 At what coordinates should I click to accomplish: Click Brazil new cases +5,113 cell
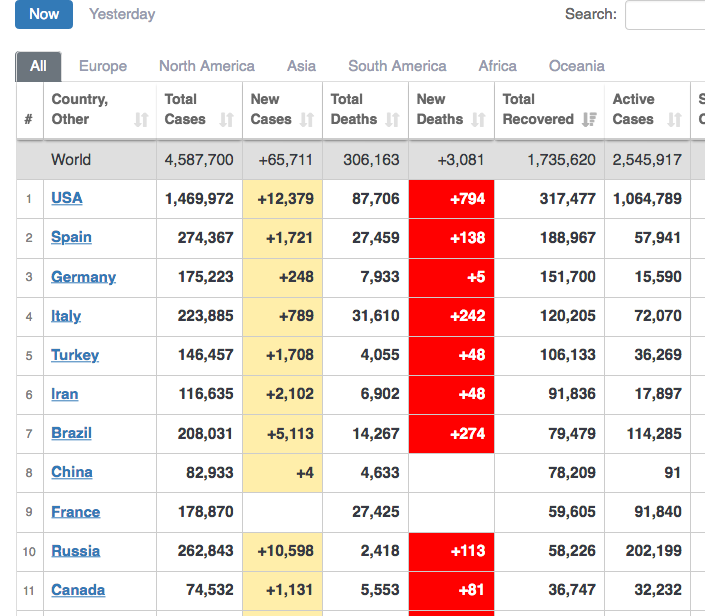(x=282, y=434)
